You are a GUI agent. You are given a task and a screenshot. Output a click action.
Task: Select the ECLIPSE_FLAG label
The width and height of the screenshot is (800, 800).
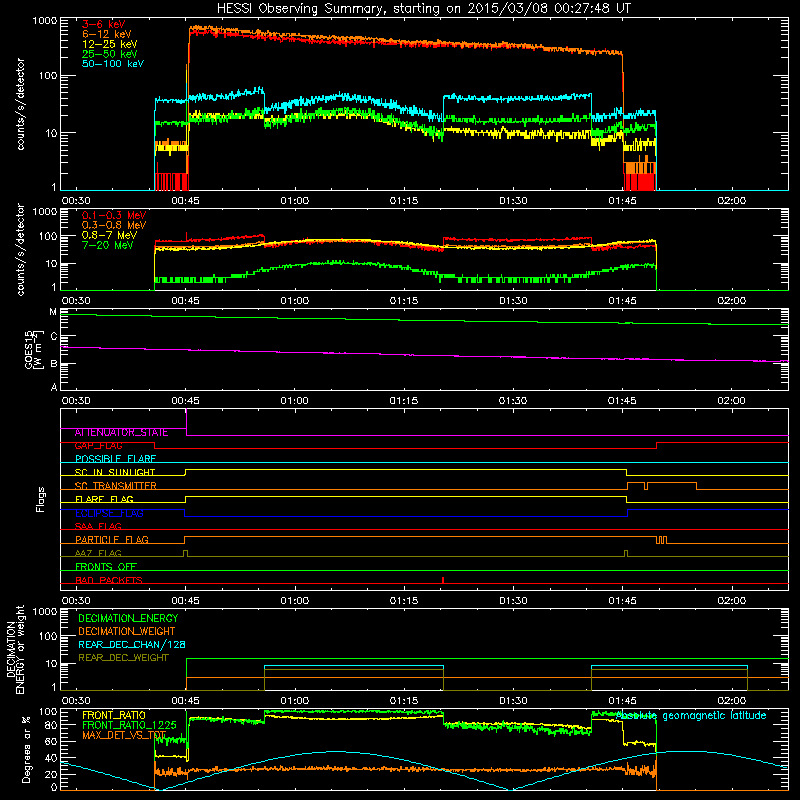coord(109,513)
